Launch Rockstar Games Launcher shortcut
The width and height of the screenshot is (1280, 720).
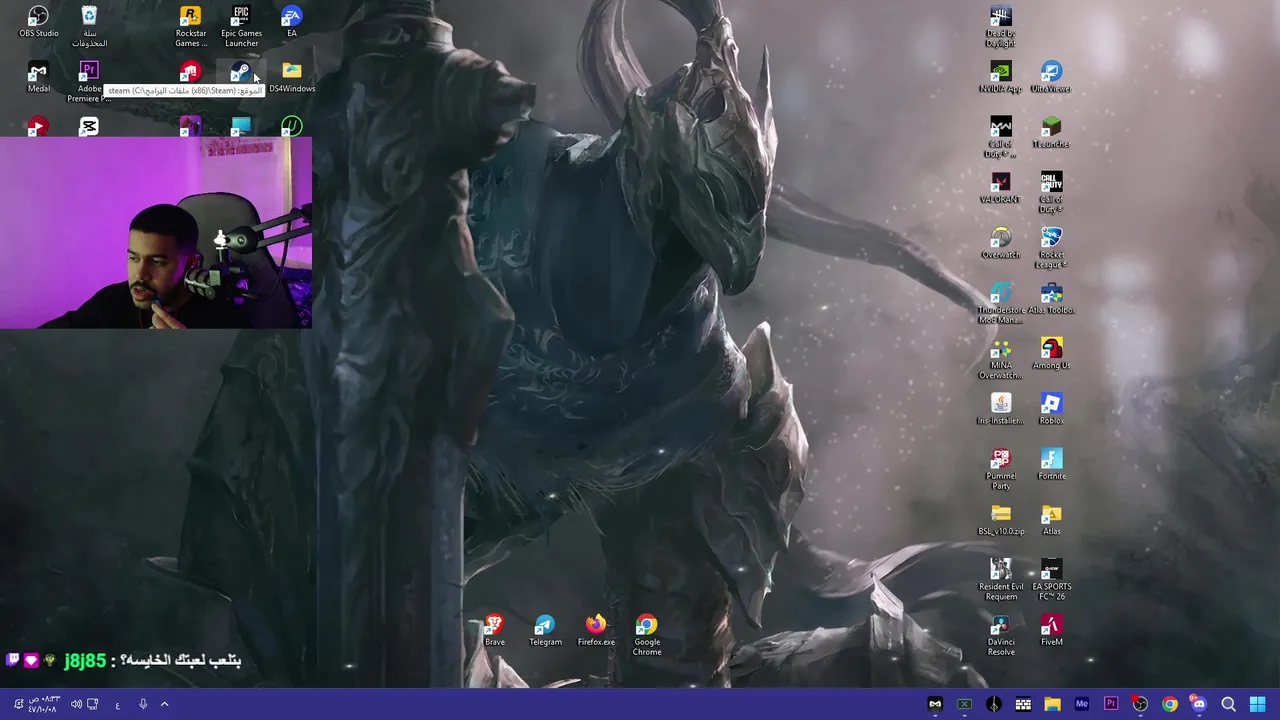190,26
